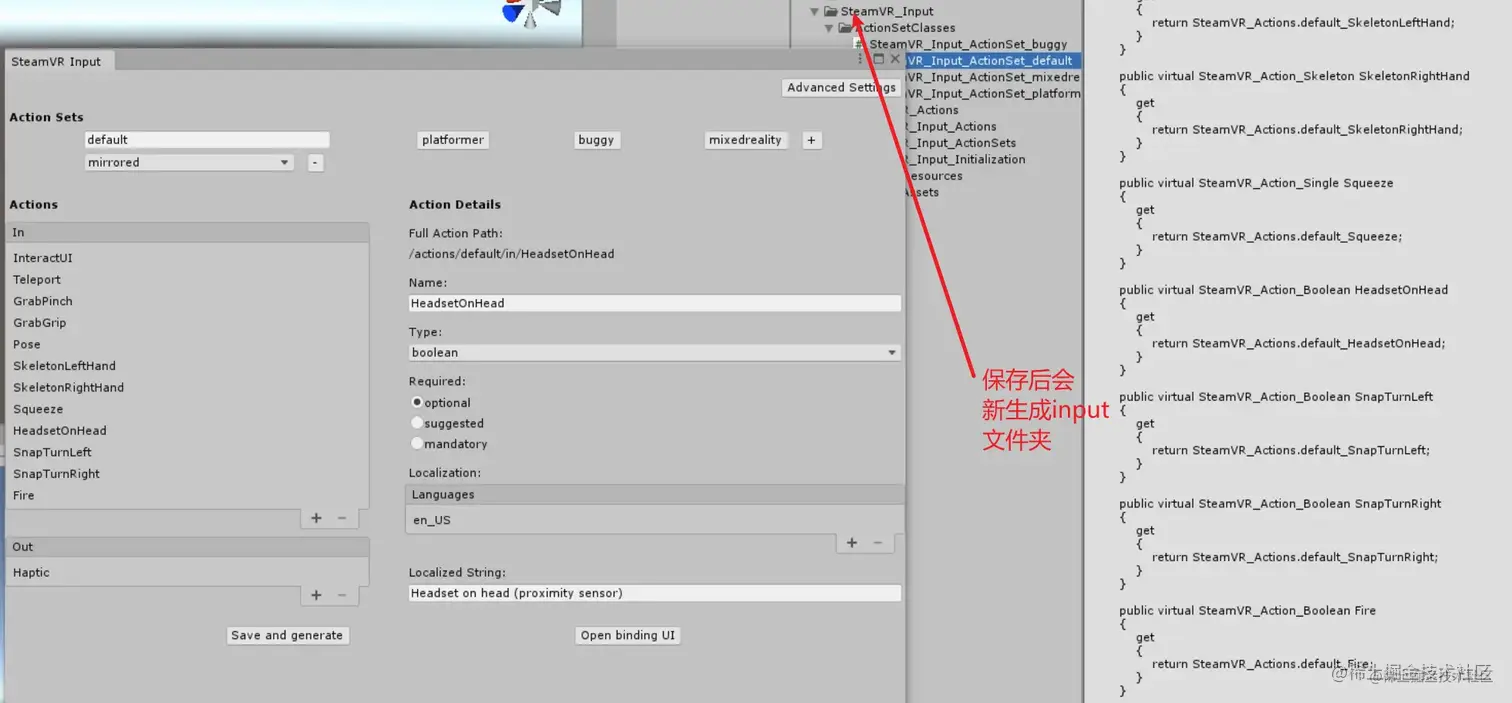
Task: Click the In actions list header
Action: click(187, 232)
